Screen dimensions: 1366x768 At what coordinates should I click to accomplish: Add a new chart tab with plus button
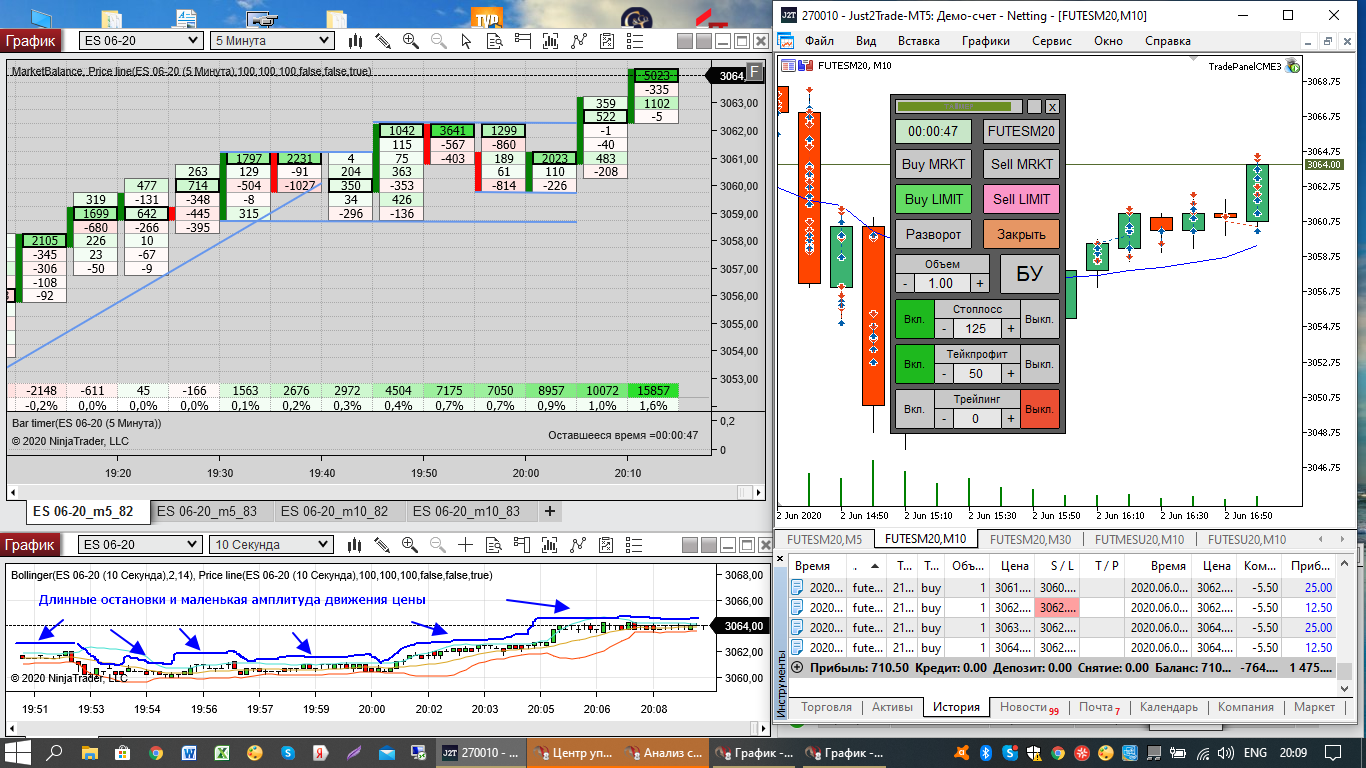549,511
